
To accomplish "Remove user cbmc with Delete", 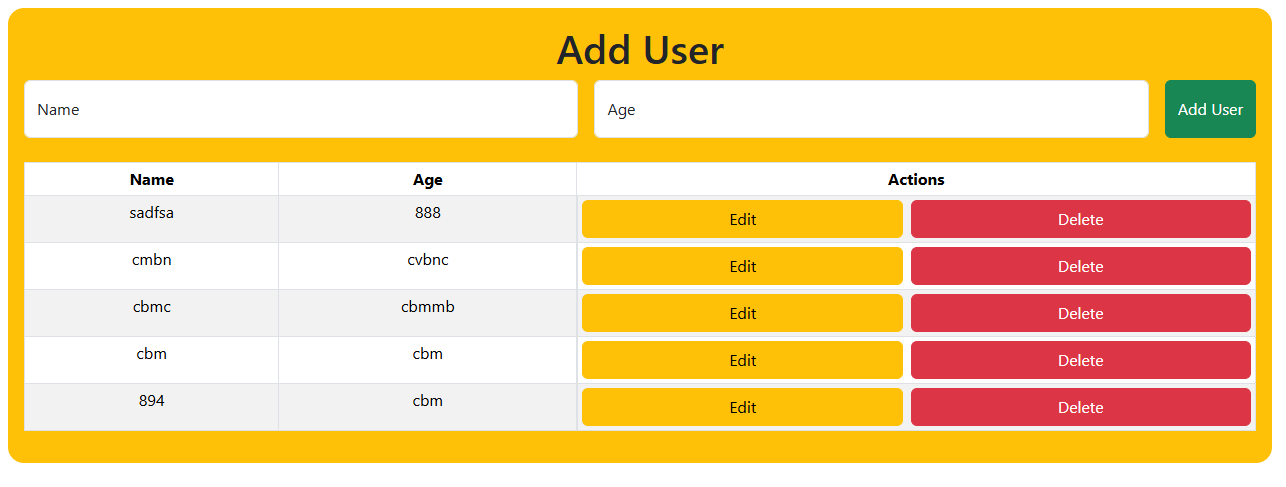I will [x=1080, y=313].
